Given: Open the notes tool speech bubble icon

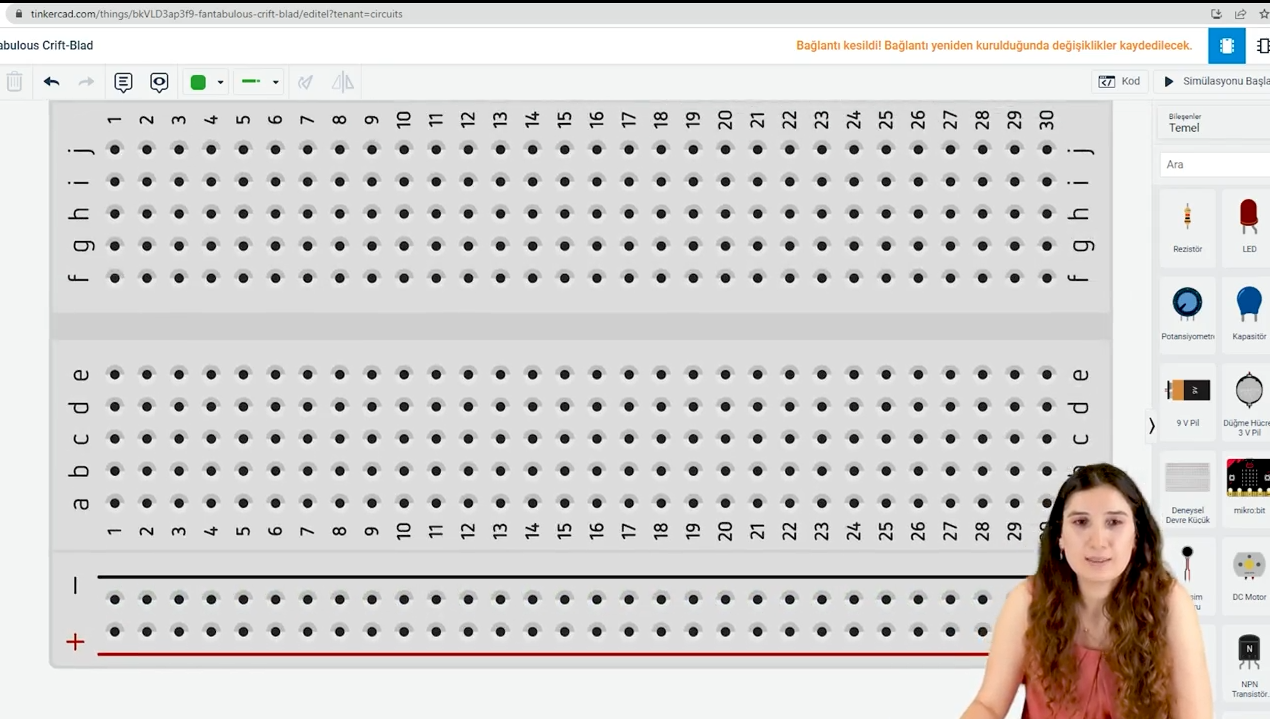Looking at the screenshot, I should (123, 82).
